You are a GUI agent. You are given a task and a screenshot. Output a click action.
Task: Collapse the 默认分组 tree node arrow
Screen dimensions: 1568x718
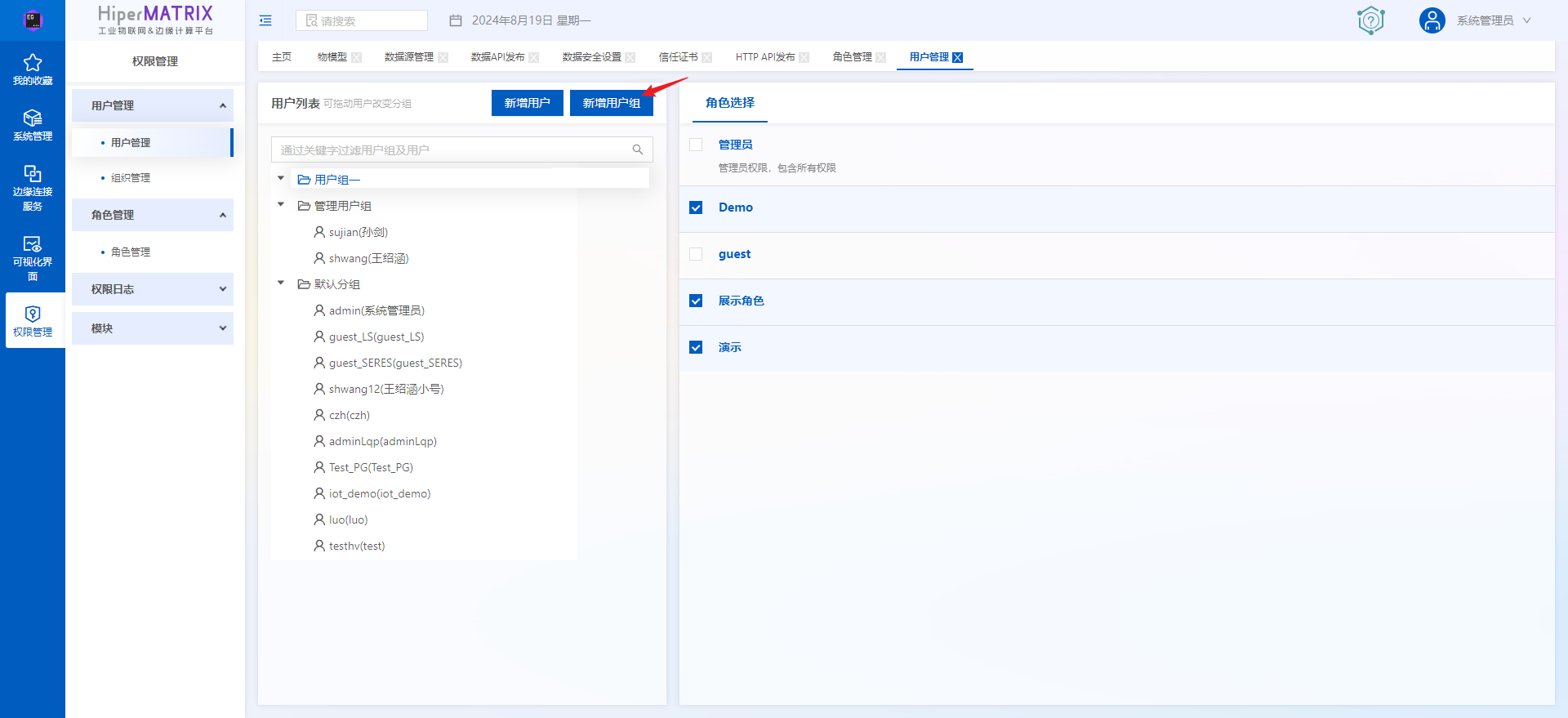pos(281,283)
